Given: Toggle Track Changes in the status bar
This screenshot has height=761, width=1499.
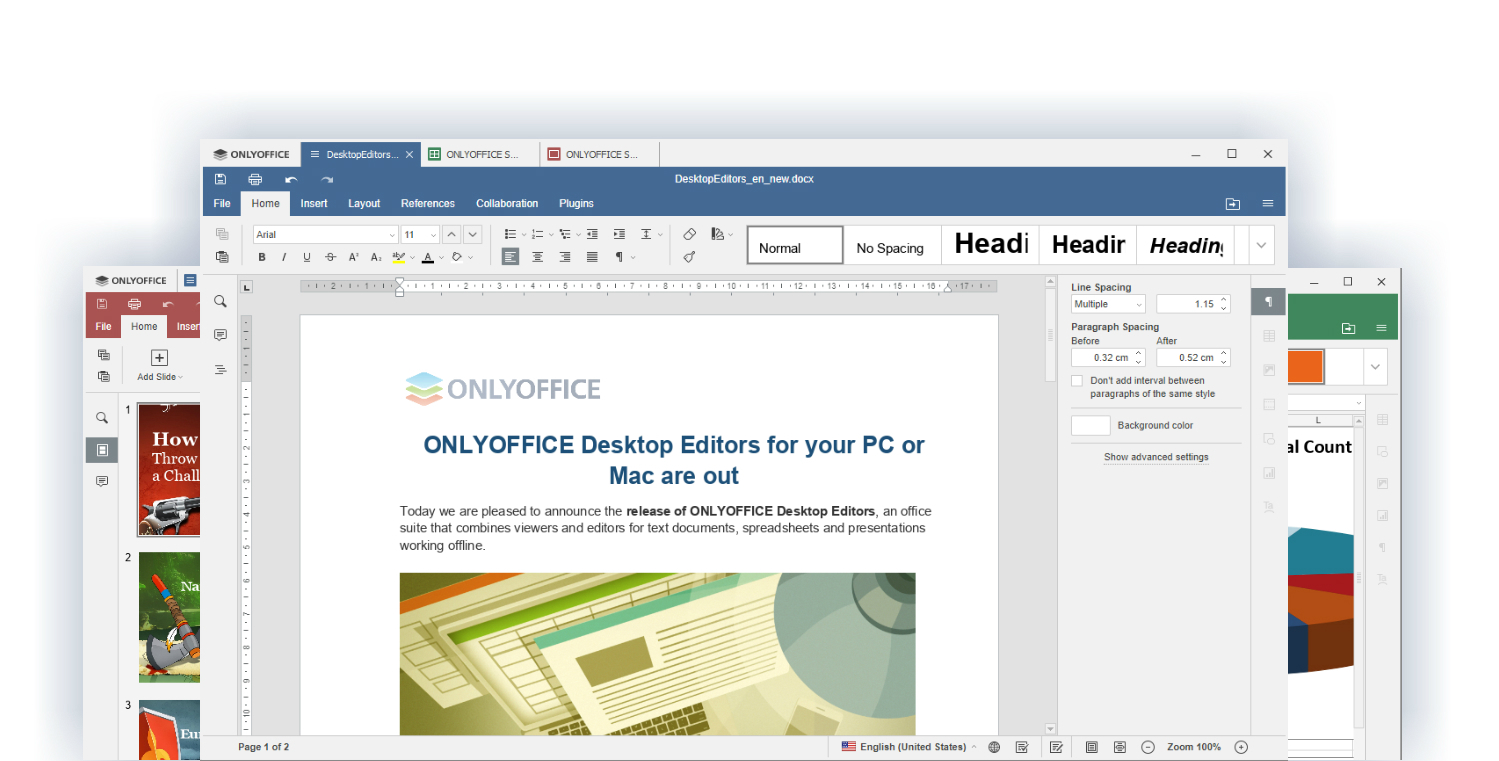Looking at the screenshot, I should click(1056, 747).
